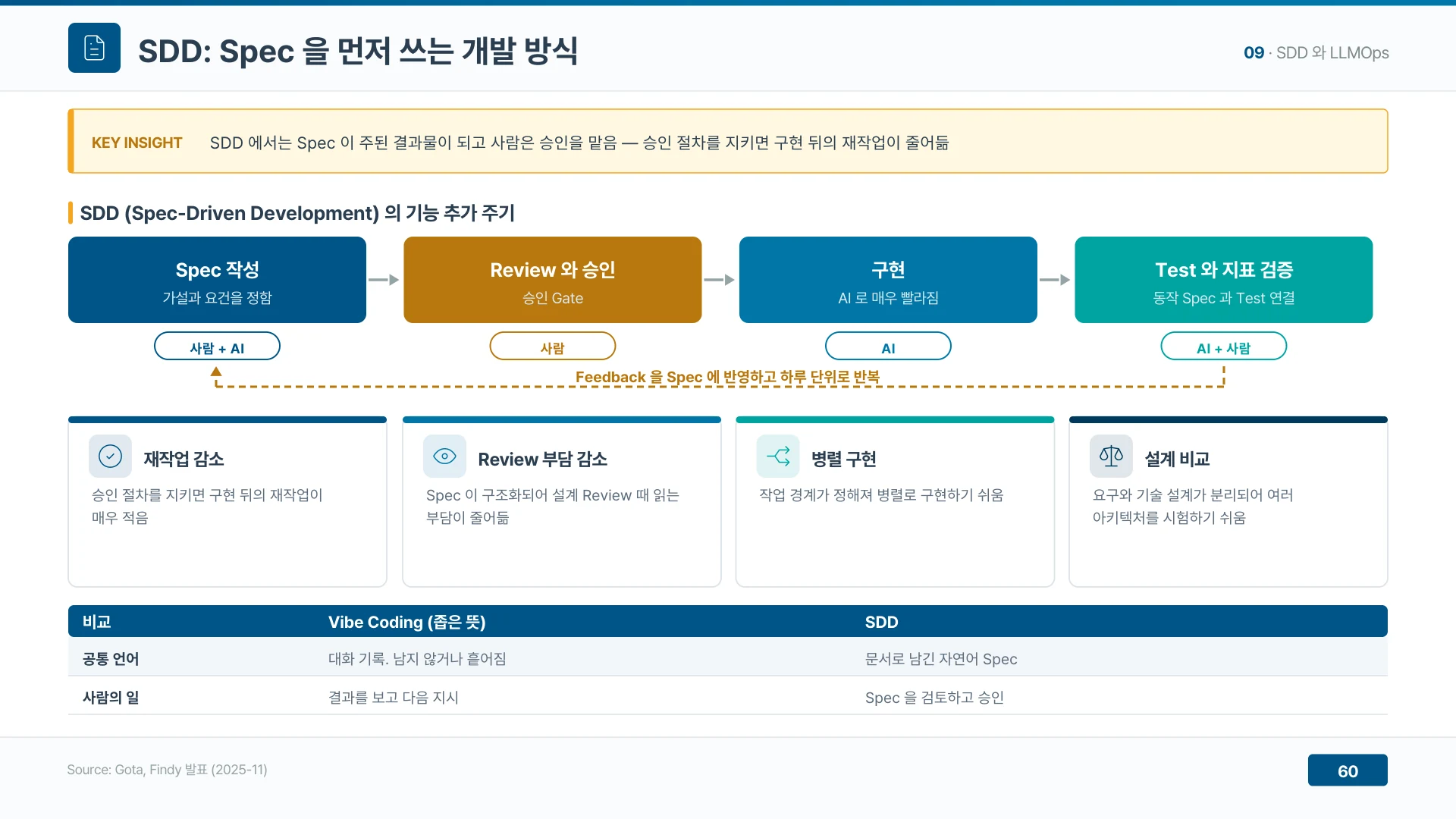The height and width of the screenshot is (819, 1456).
Task: Click the 작업 경계가 정해져 병렬로 구현하기 쉬움 description
Action: coord(881,495)
